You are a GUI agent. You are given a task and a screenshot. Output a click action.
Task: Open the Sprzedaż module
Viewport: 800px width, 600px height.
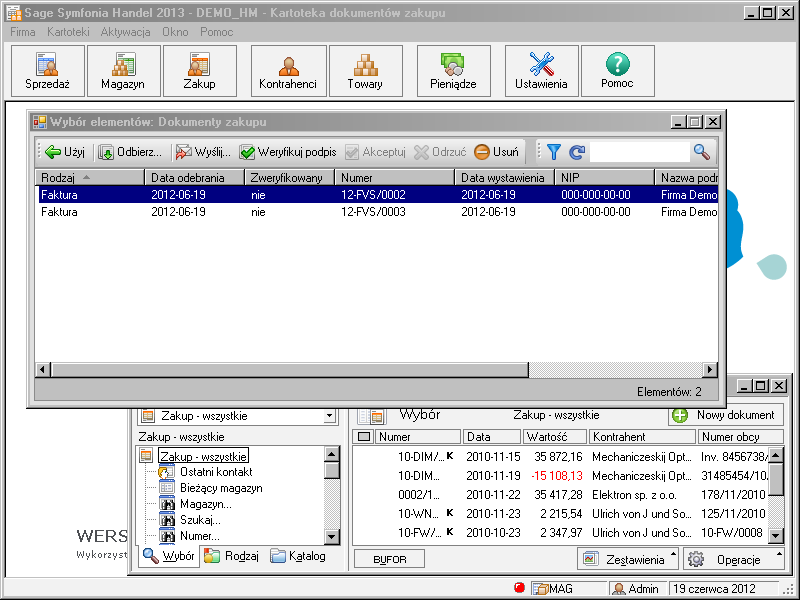pyautogui.click(x=47, y=71)
